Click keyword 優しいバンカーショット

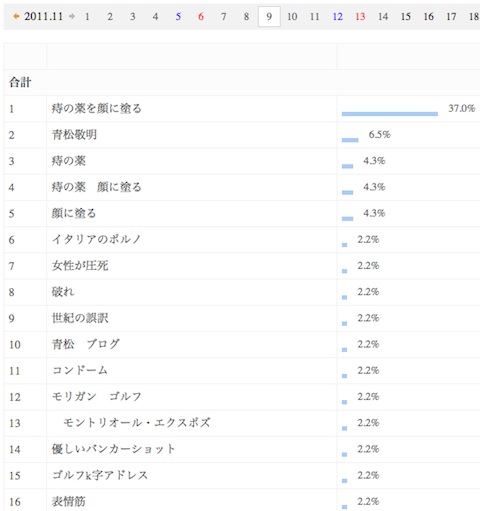tap(113, 449)
